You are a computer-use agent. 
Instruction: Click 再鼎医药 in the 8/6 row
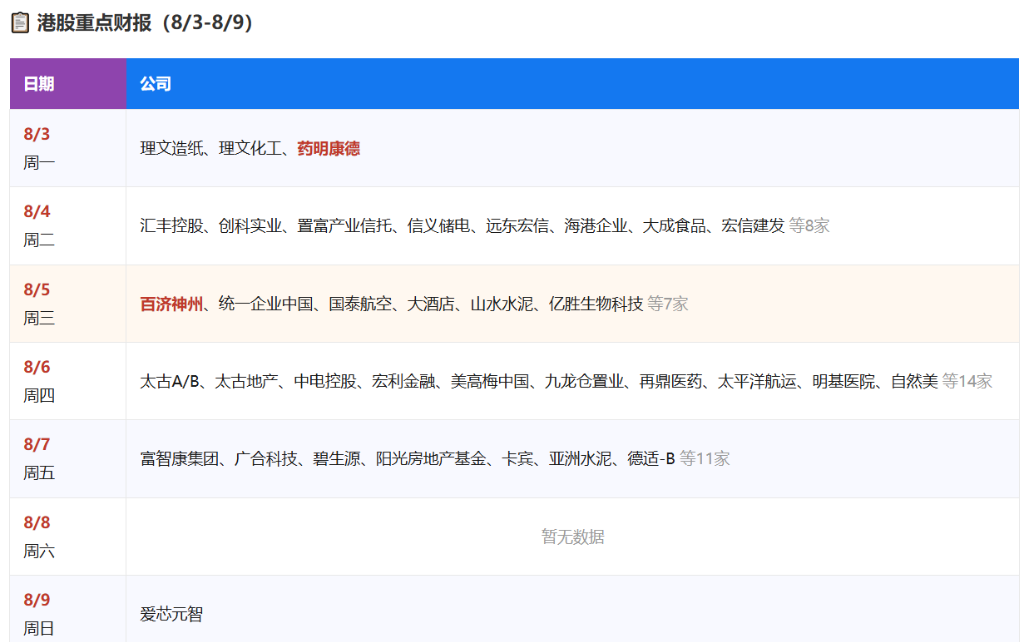pyautogui.click(x=671, y=381)
